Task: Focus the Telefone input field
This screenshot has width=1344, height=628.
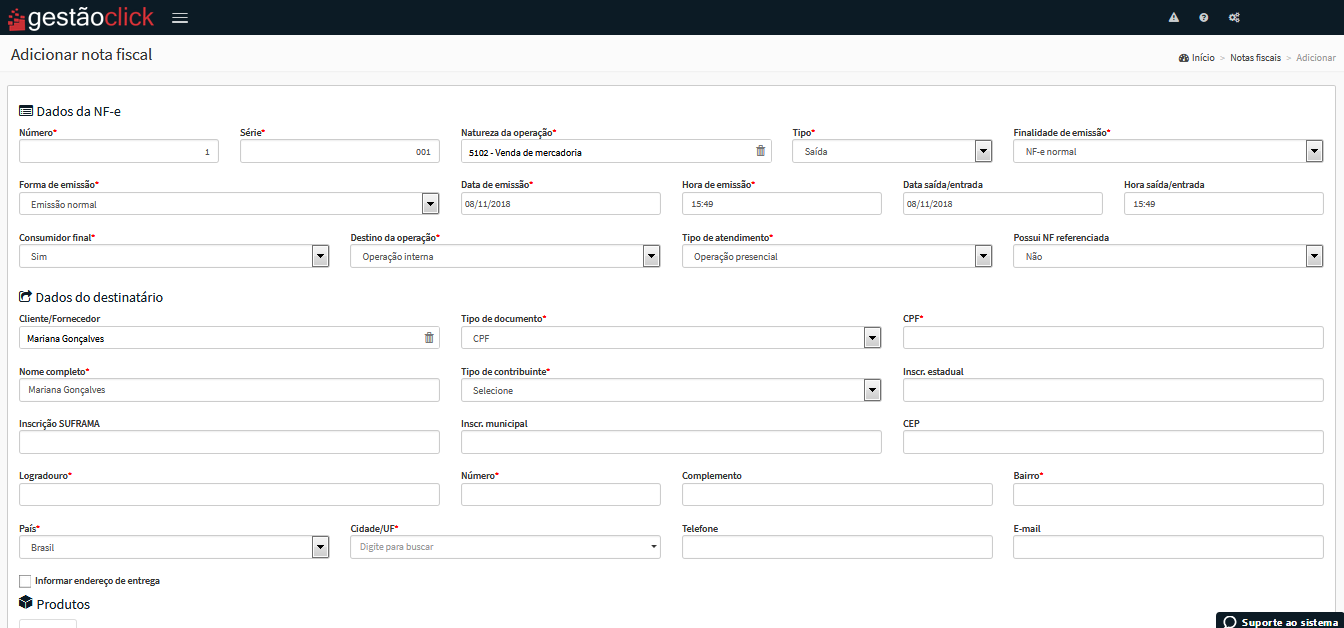Action: tap(837, 547)
